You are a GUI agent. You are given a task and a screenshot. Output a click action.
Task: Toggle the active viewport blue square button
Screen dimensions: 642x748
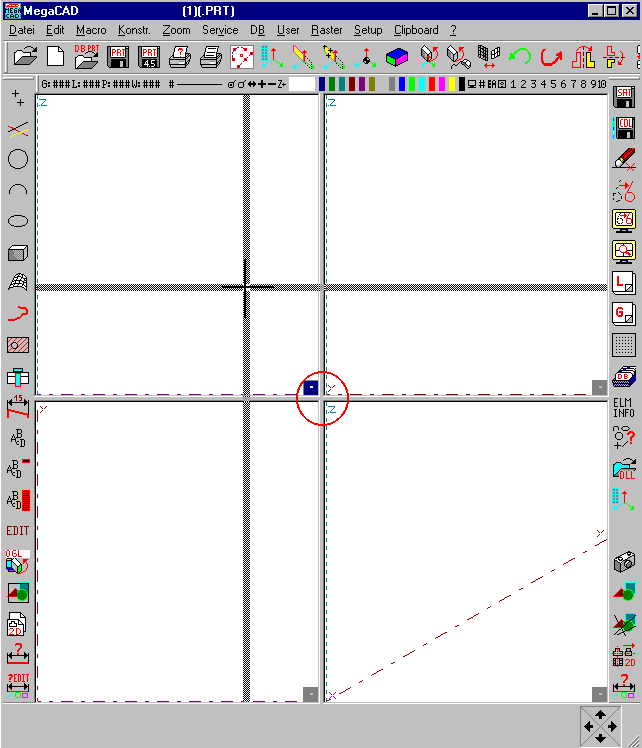(x=311, y=387)
